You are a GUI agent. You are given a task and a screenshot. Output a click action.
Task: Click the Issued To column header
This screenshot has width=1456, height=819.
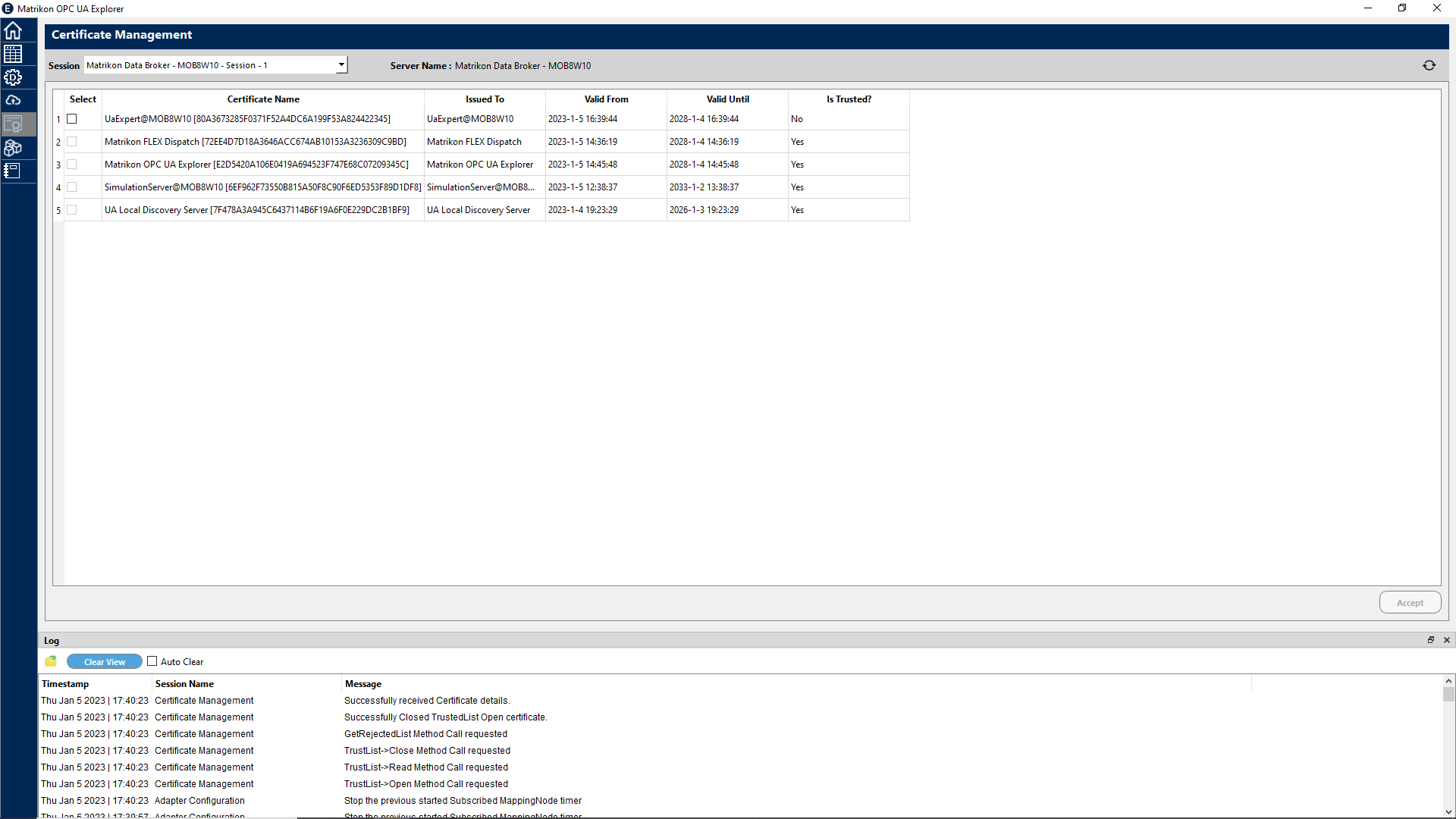click(x=485, y=99)
